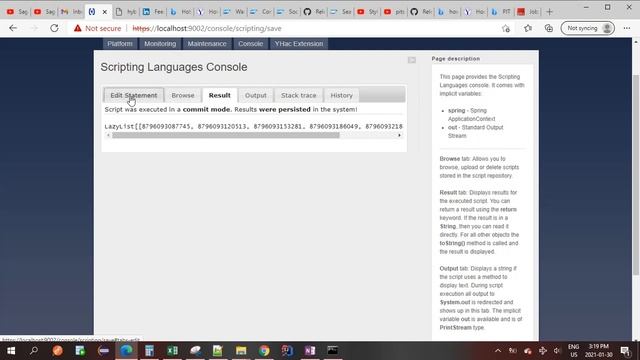This screenshot has width=640, height=360.
Task: Switch to the LinkedIn Feed browser tab
Action: [x=153, y=12]
